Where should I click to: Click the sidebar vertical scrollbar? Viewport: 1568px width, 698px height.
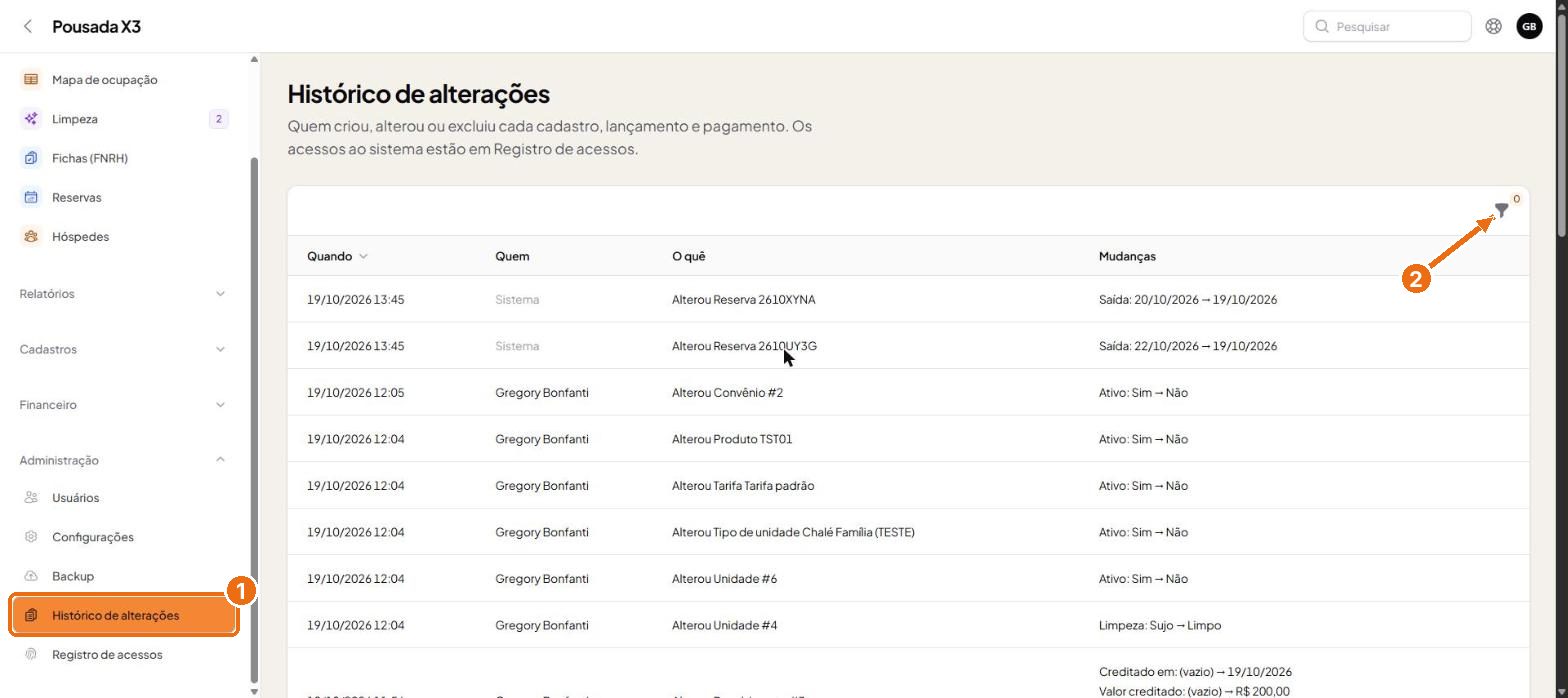click(x=254, y=420)
